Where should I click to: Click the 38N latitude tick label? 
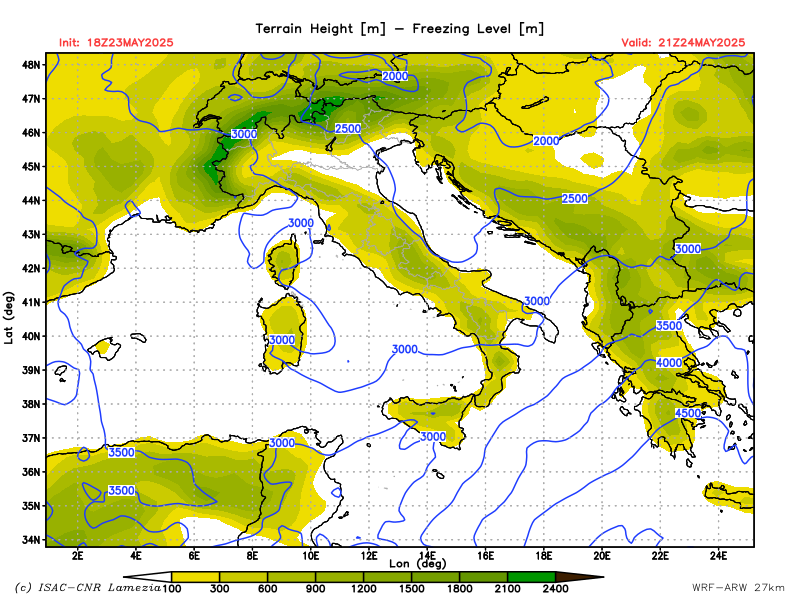(32, 404)
